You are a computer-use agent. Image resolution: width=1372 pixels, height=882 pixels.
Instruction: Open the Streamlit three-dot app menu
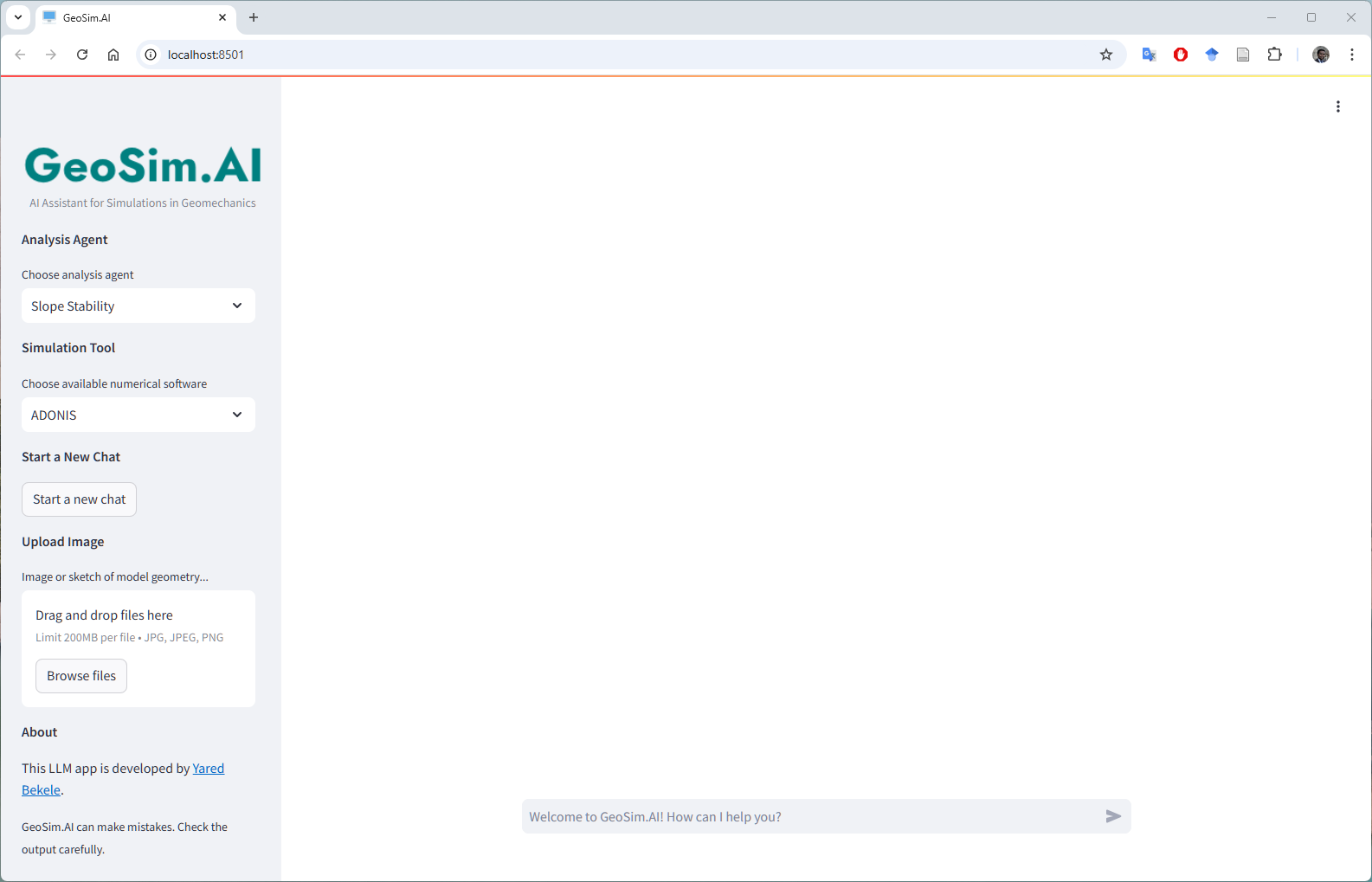point(1337,106)
